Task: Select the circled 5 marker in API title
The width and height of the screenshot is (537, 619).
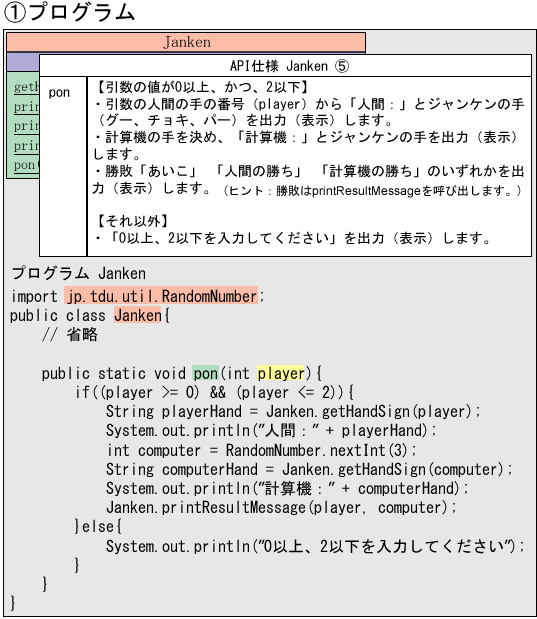Action: click(342, 66)
